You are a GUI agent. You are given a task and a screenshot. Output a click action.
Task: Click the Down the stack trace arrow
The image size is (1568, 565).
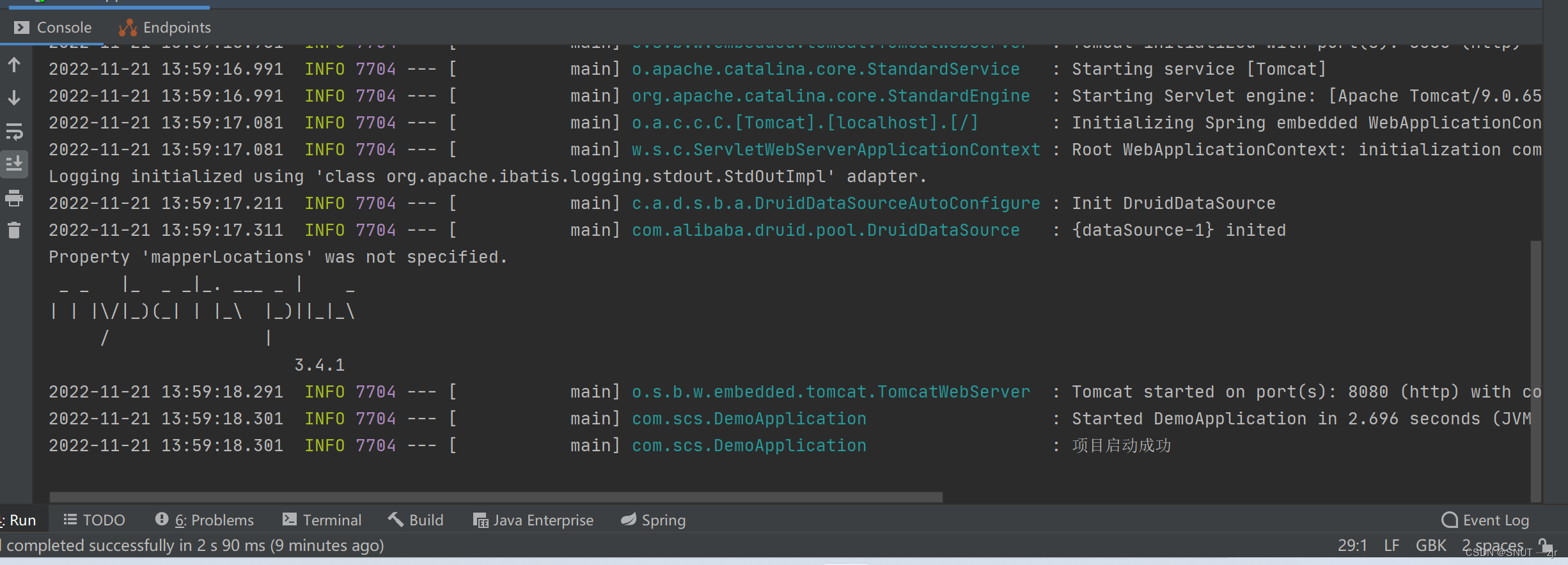click(14, 98)
